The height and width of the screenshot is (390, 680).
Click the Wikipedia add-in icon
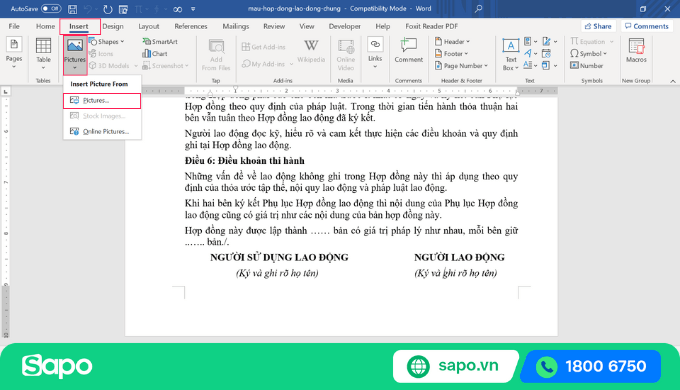tap(311, 51)
